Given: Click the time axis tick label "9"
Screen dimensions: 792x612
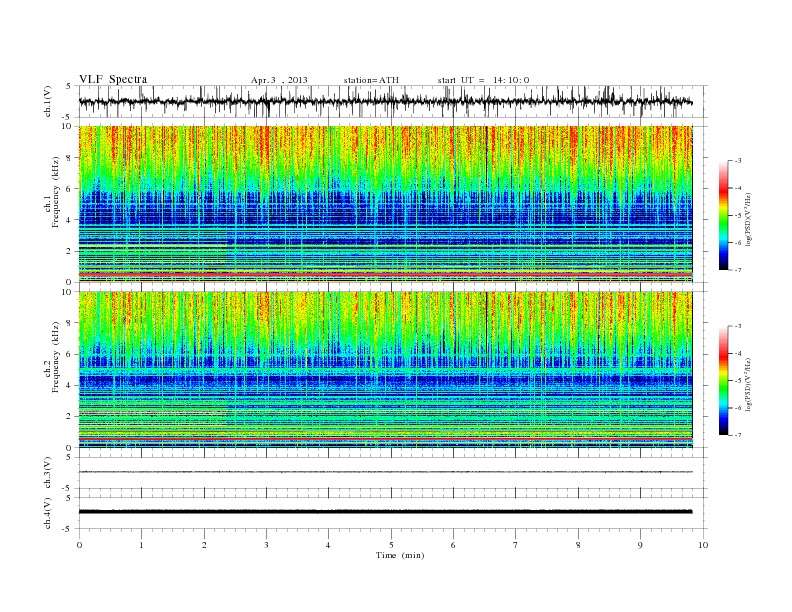Looking at the screenshot, I should (x=640, y=545).
